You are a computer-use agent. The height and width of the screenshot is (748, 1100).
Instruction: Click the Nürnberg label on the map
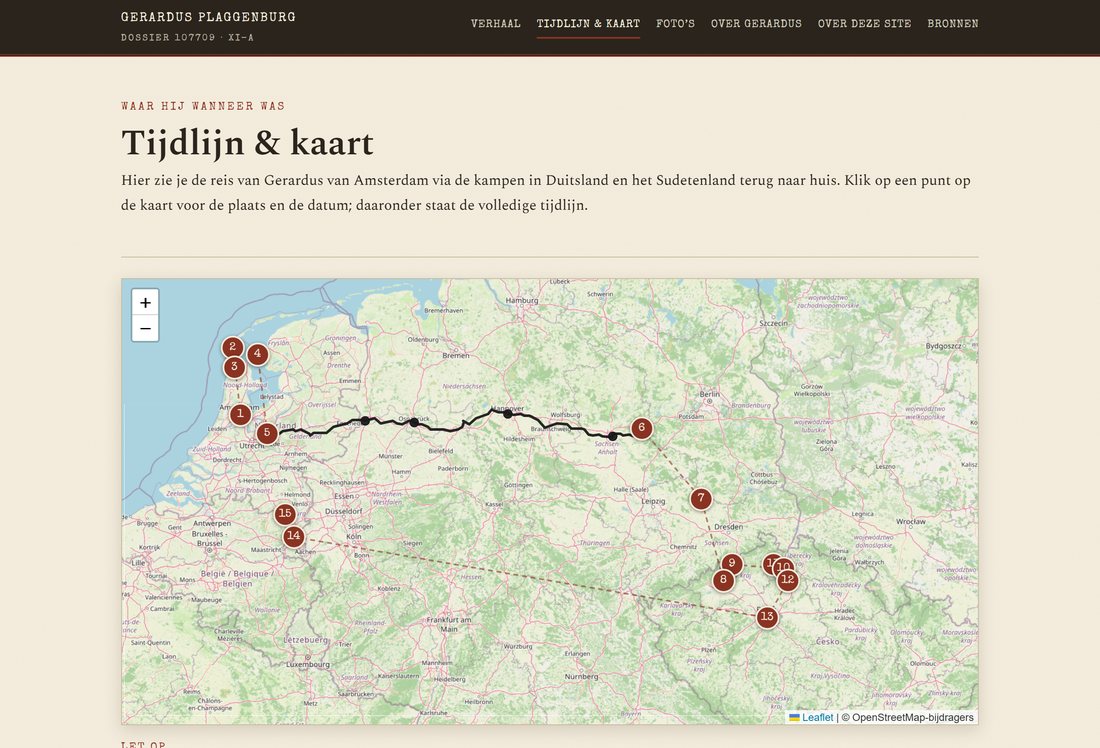(x=582, y=676)
